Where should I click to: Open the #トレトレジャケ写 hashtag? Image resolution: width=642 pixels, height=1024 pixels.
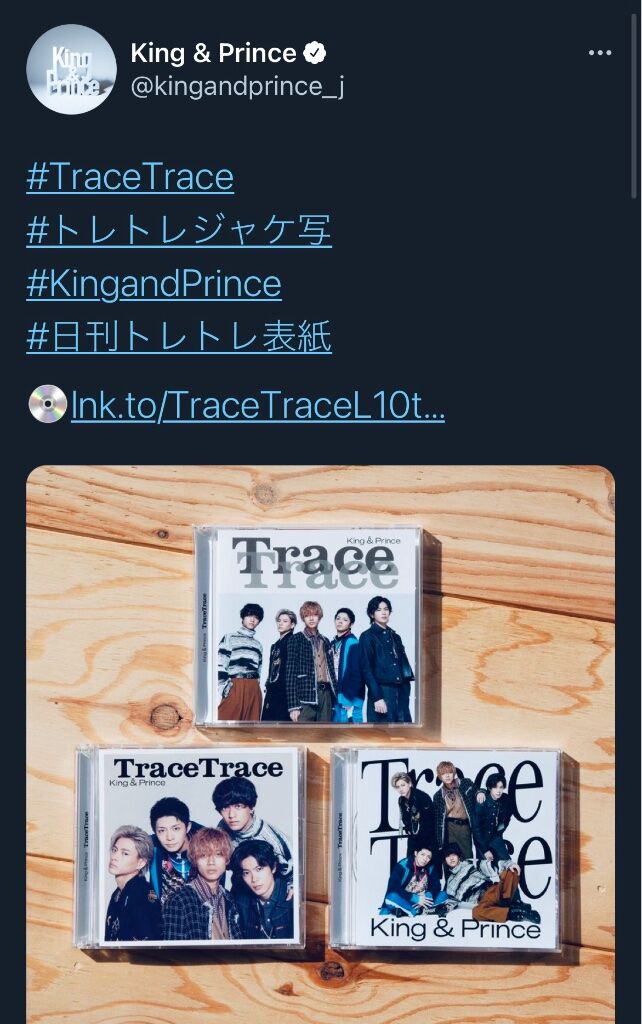[179, 231]
